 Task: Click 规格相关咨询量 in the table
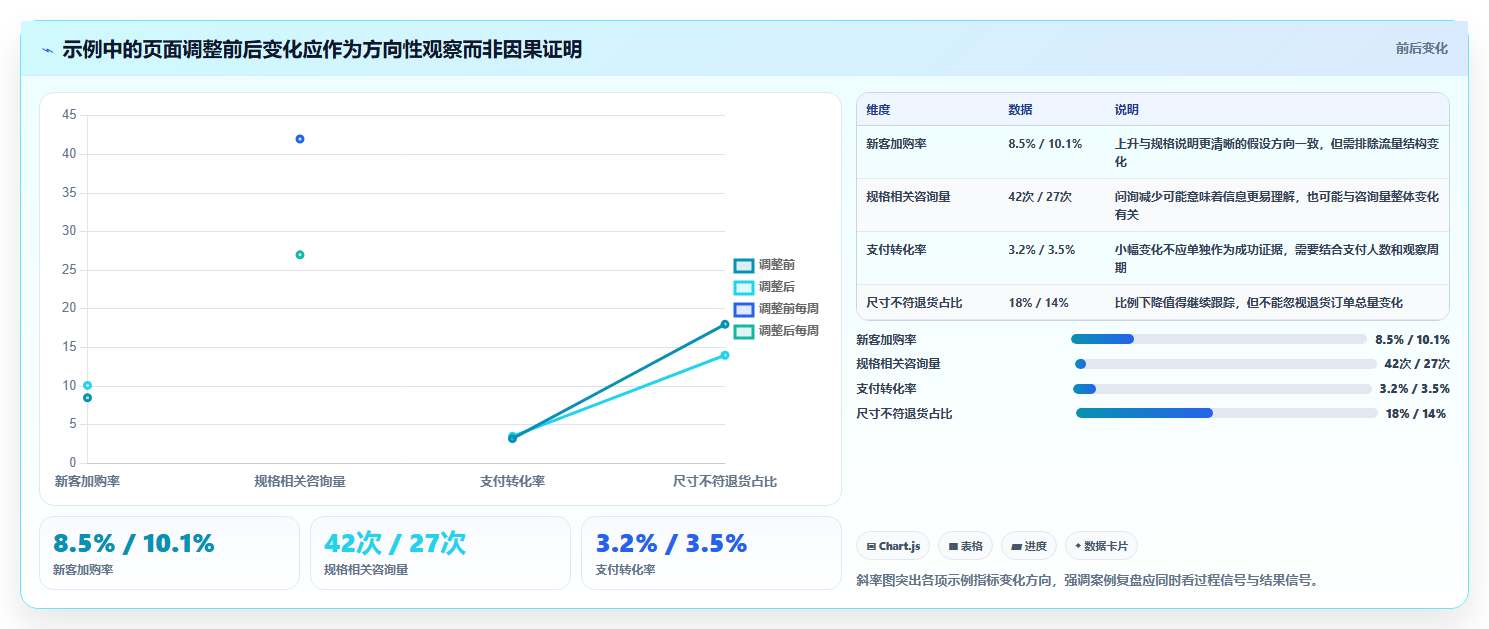pyautogui.click(x=908, y=197)
